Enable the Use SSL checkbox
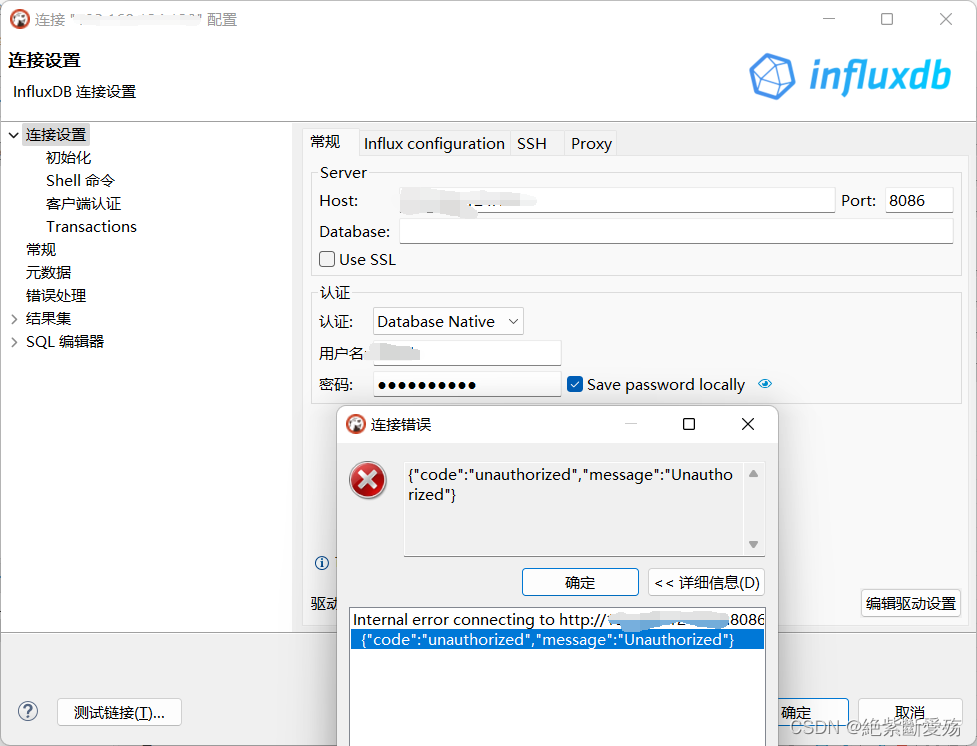Screen dimensions: 977x746 click(x=327, y=259)
